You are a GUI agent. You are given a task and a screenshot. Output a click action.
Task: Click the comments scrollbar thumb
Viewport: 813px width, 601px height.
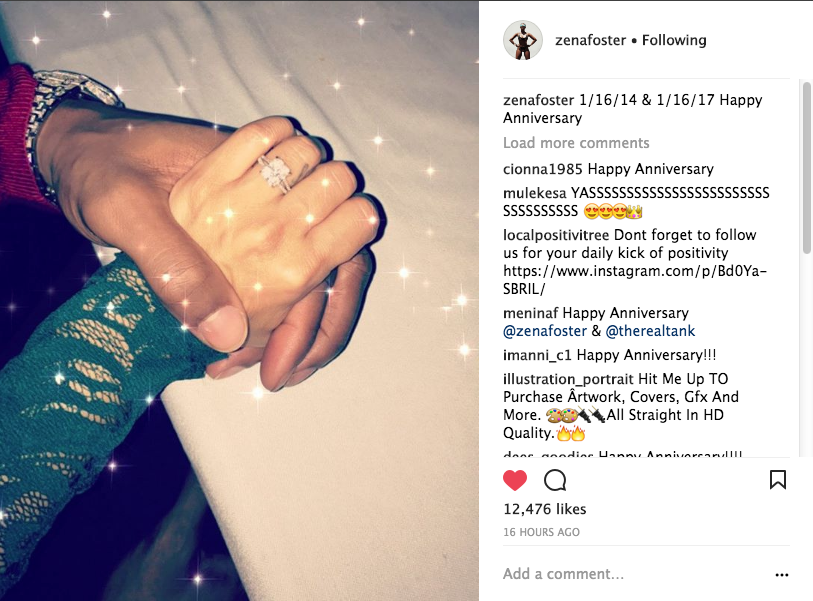[x=806, y=167]
